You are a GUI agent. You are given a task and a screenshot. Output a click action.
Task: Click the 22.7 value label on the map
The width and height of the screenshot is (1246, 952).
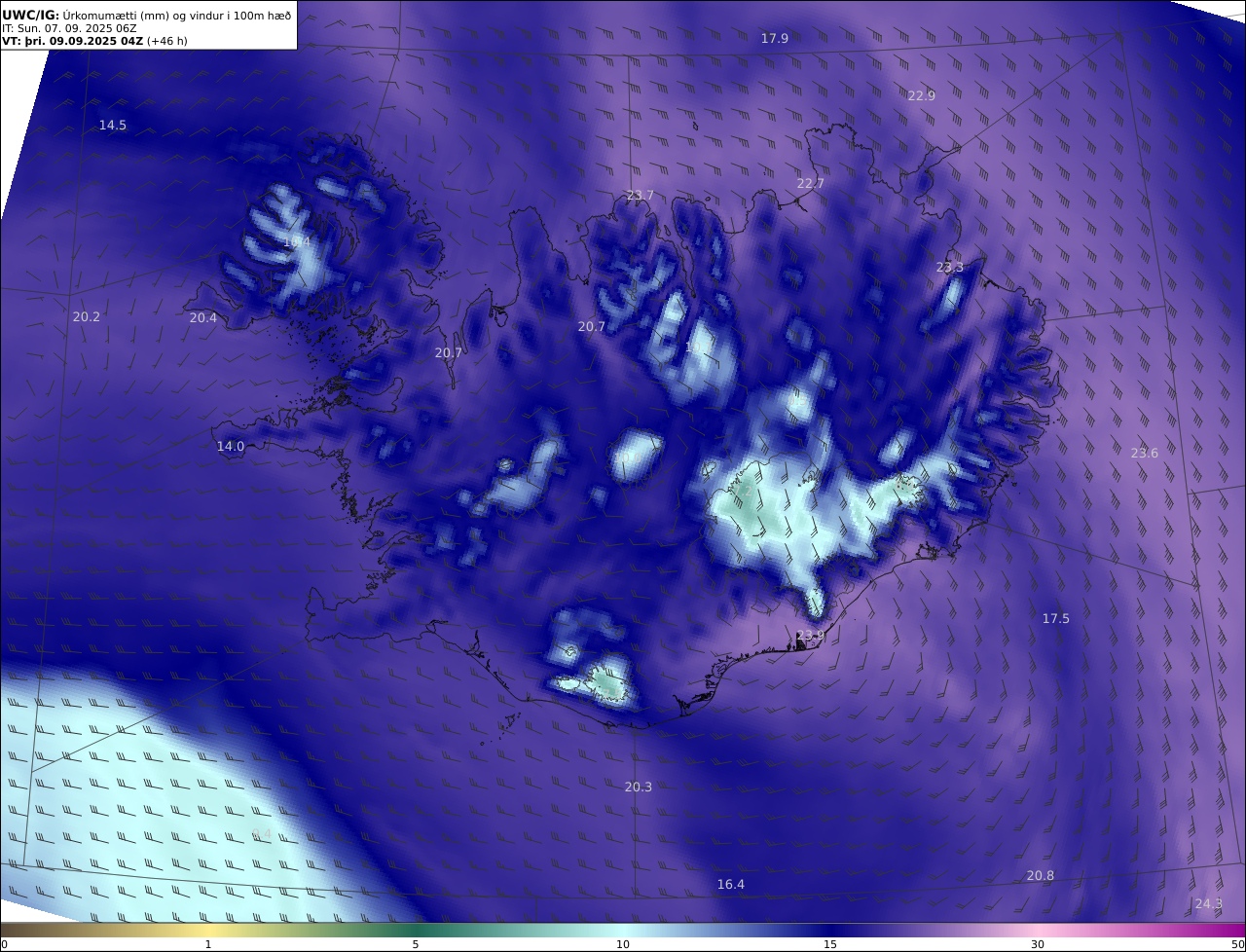pyautogui.click(x=810, y=183)
